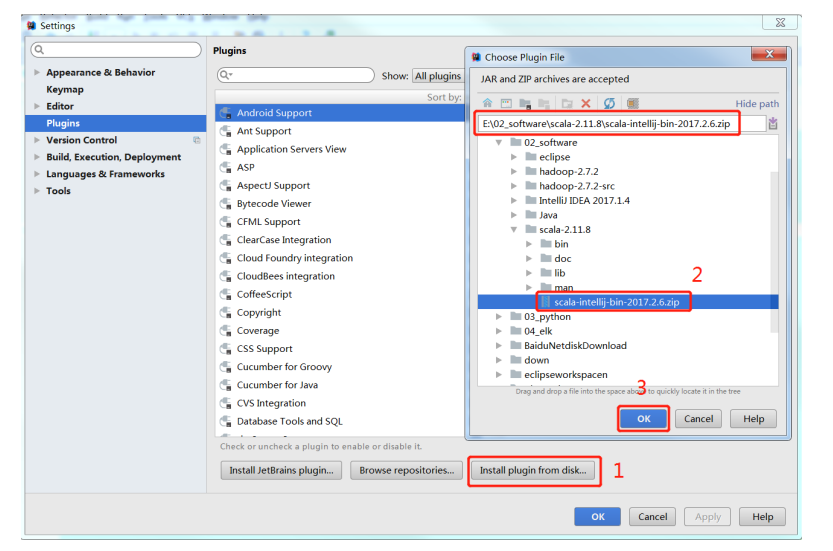
Task: Focus the settings search field
Action: [x=116, y=50]
